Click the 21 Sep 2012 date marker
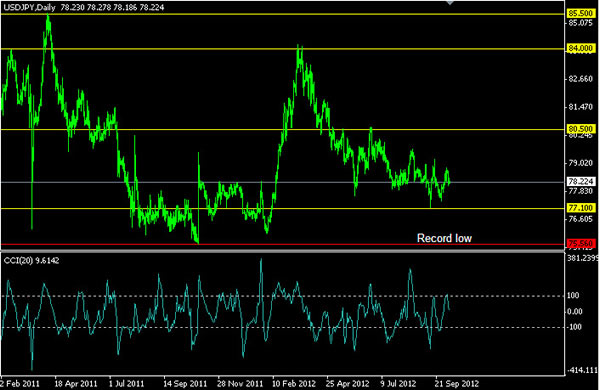 click(457, 383)
